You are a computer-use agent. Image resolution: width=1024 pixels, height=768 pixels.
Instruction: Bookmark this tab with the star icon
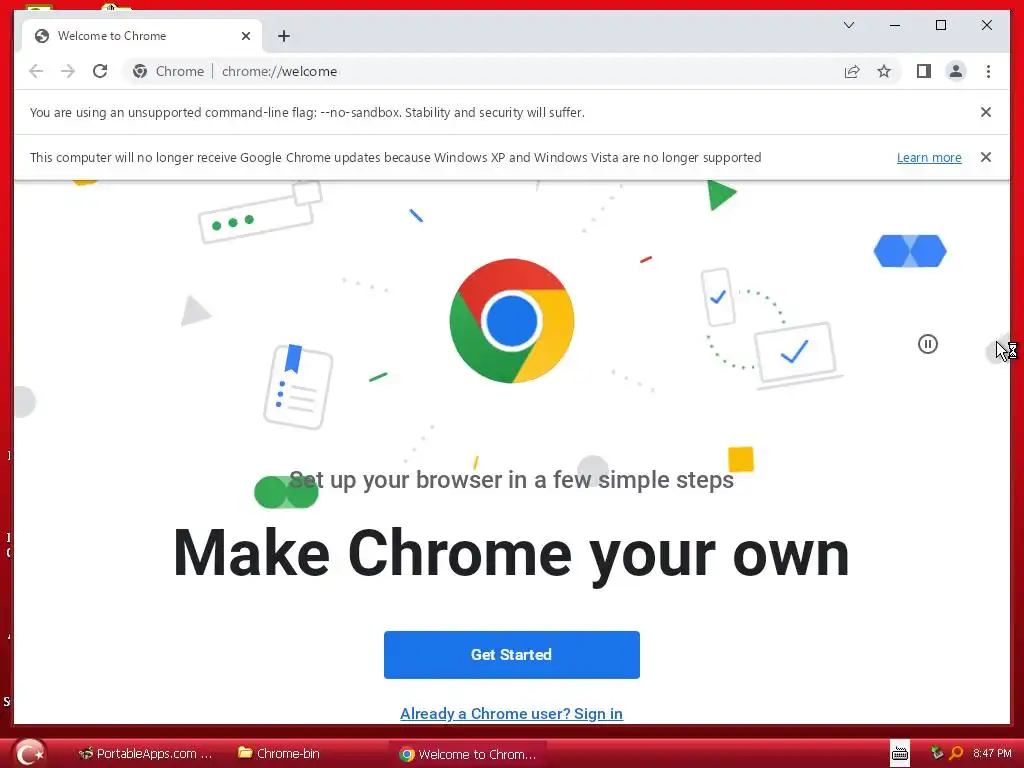click(884, 71)
